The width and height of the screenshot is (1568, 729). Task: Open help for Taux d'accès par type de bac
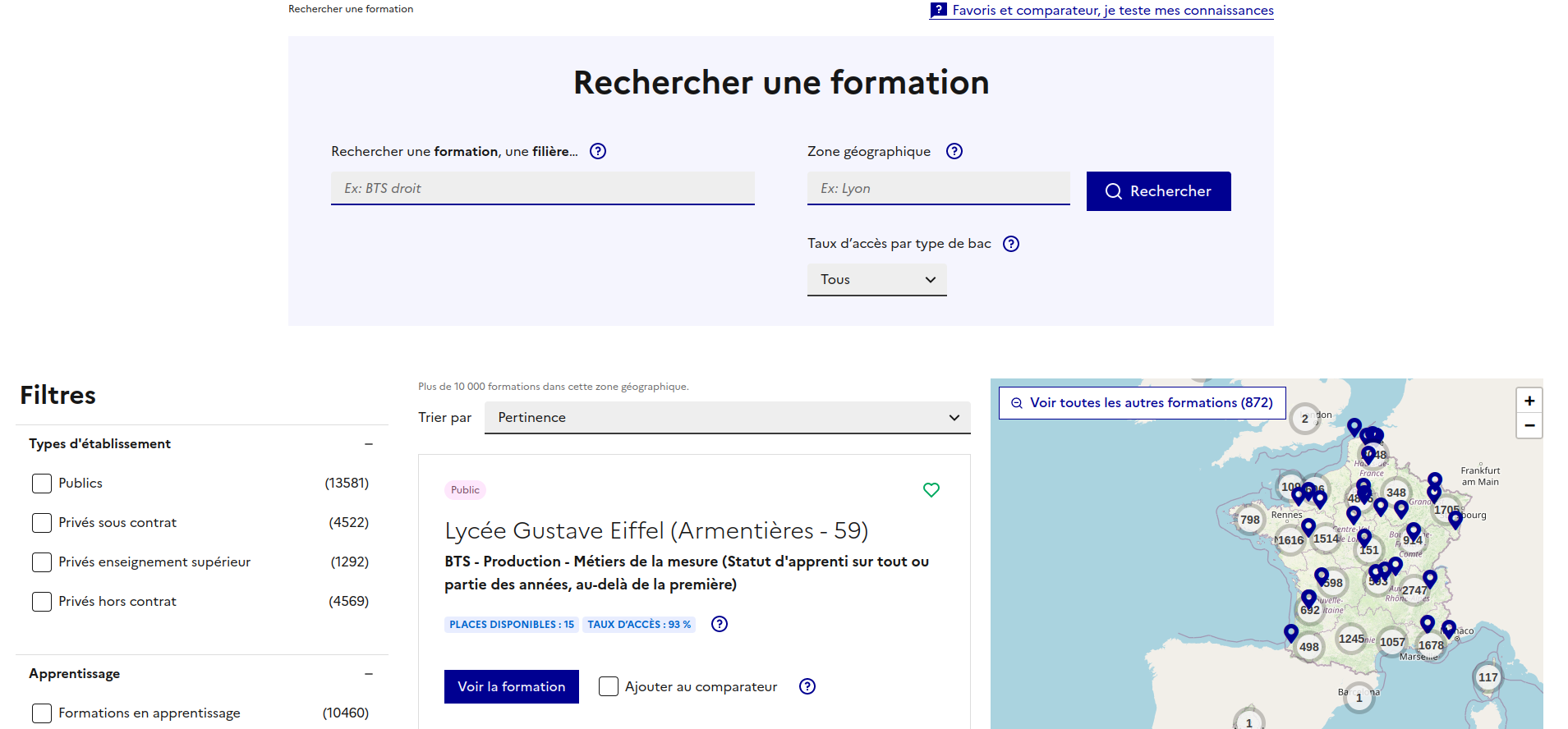1011,244
